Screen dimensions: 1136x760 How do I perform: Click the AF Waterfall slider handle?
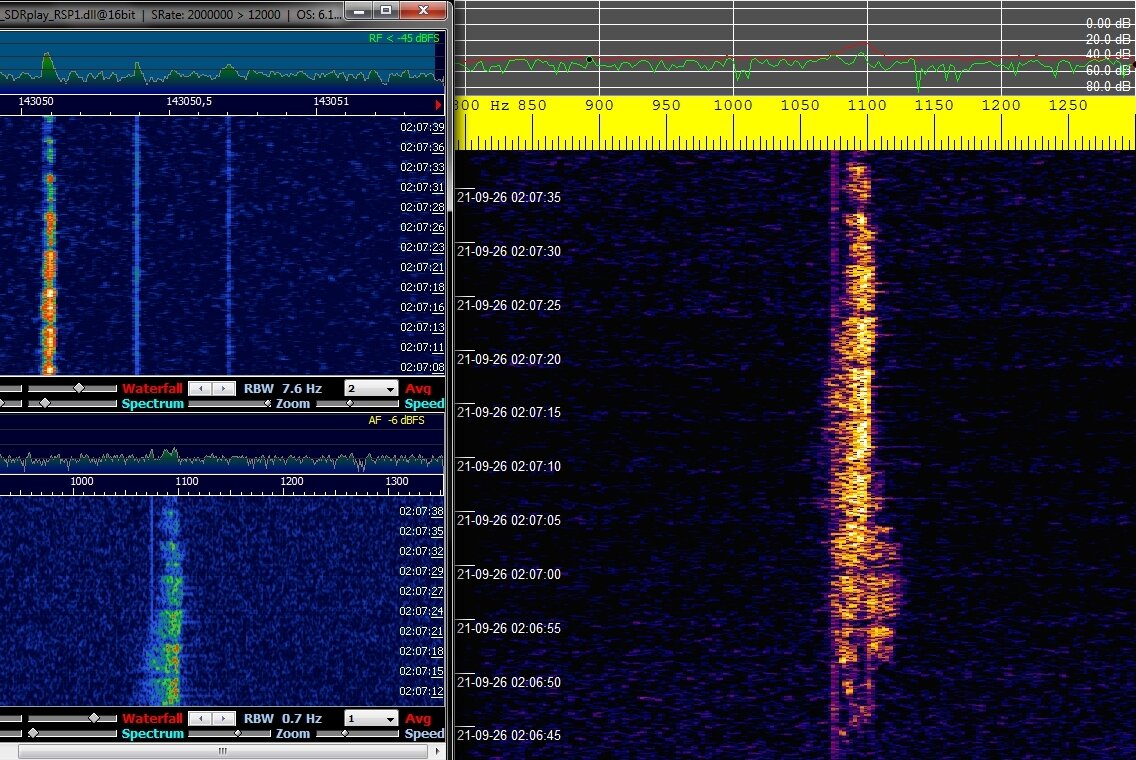pyautogui.click(x=94, y=718)
